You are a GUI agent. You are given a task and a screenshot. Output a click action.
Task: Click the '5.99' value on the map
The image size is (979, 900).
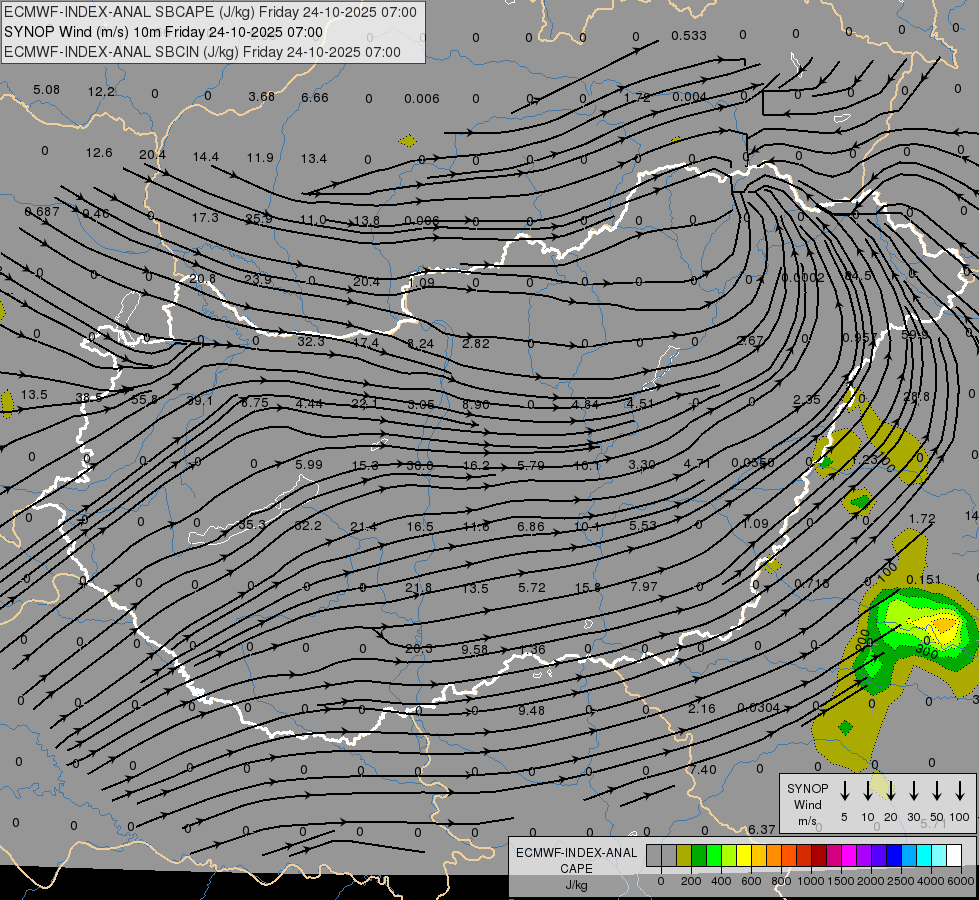tap(308, 464)
